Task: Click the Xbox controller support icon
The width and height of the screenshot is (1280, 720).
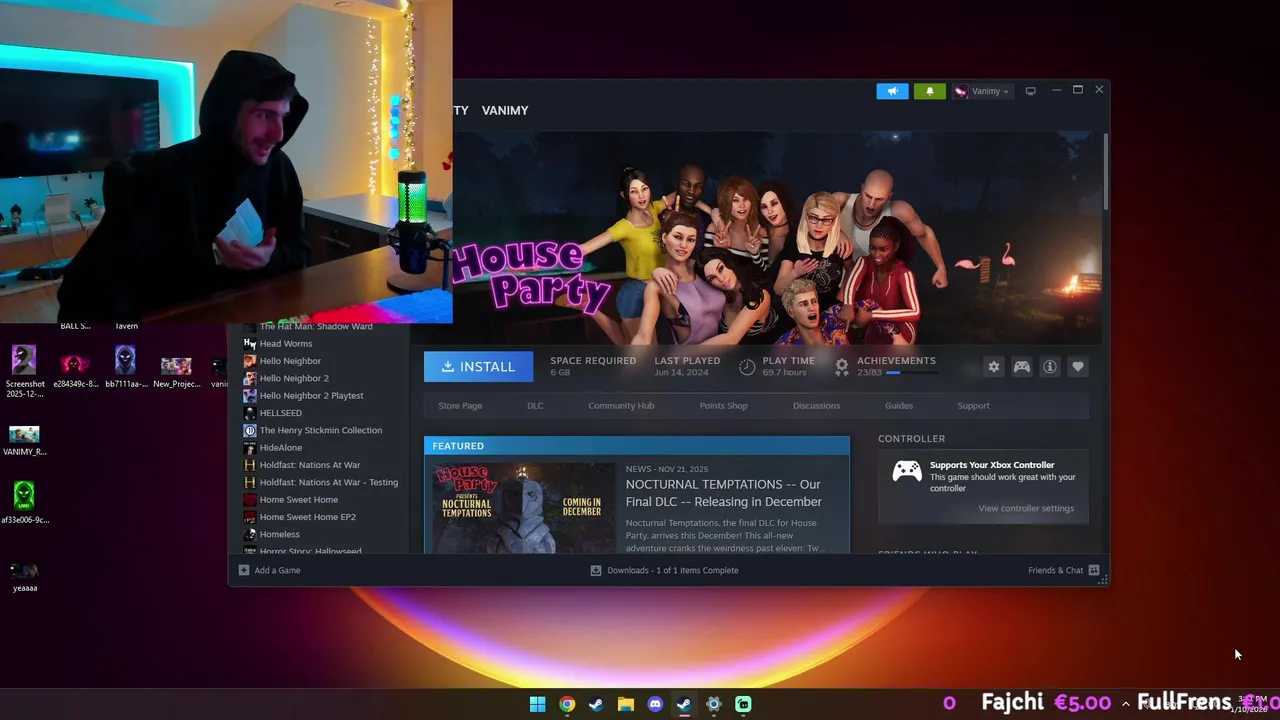Action: click(907, 471)
